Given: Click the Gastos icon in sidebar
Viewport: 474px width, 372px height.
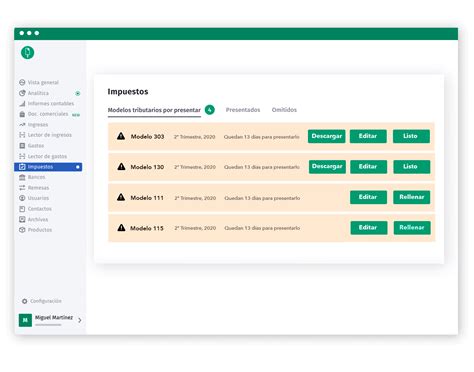Looking at the screenshot, I should 22,146.
